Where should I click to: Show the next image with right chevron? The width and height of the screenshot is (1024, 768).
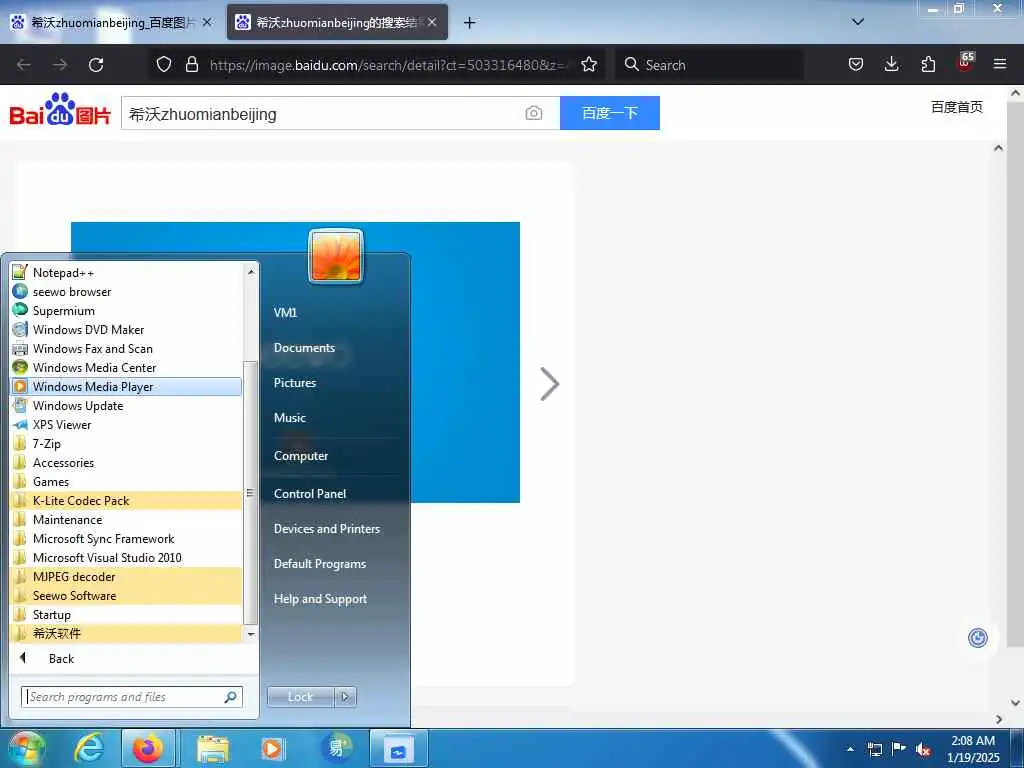coord(550,384)
